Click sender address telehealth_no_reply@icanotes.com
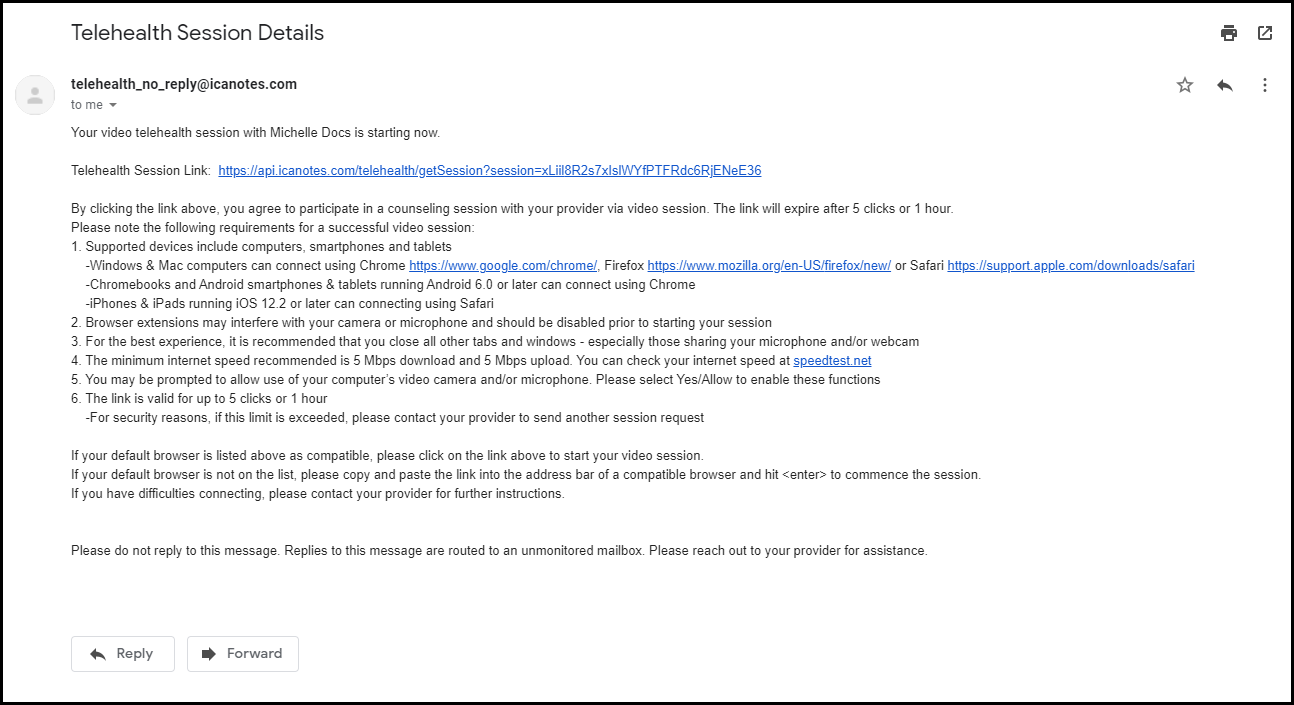 [x=184, y=84]
